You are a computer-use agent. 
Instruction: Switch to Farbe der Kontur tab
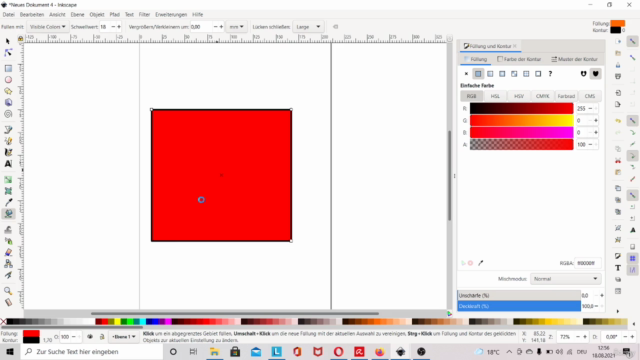click(x=519, y=59)
